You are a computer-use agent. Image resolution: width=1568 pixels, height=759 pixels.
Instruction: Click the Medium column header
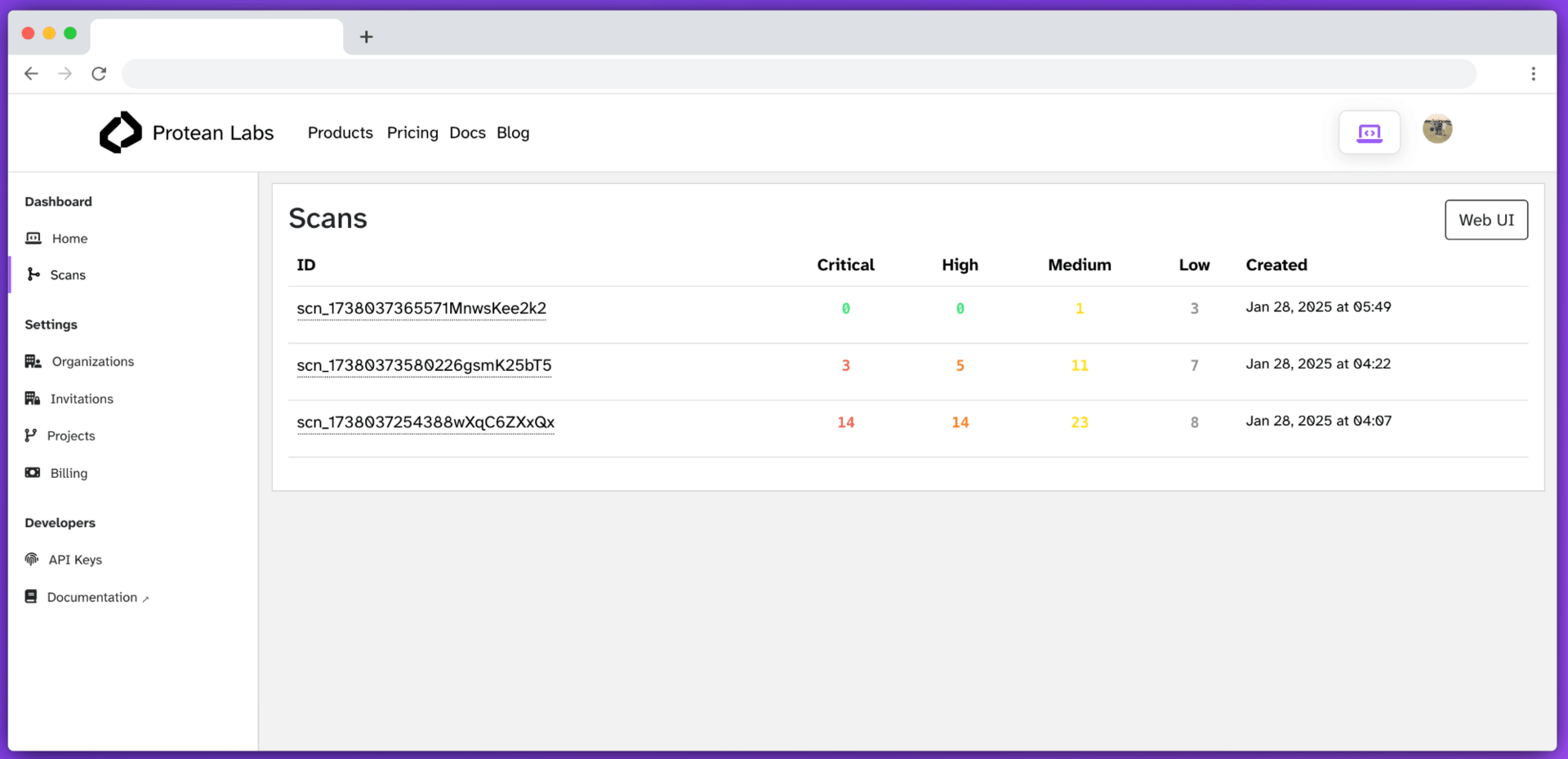(1080, 265)
